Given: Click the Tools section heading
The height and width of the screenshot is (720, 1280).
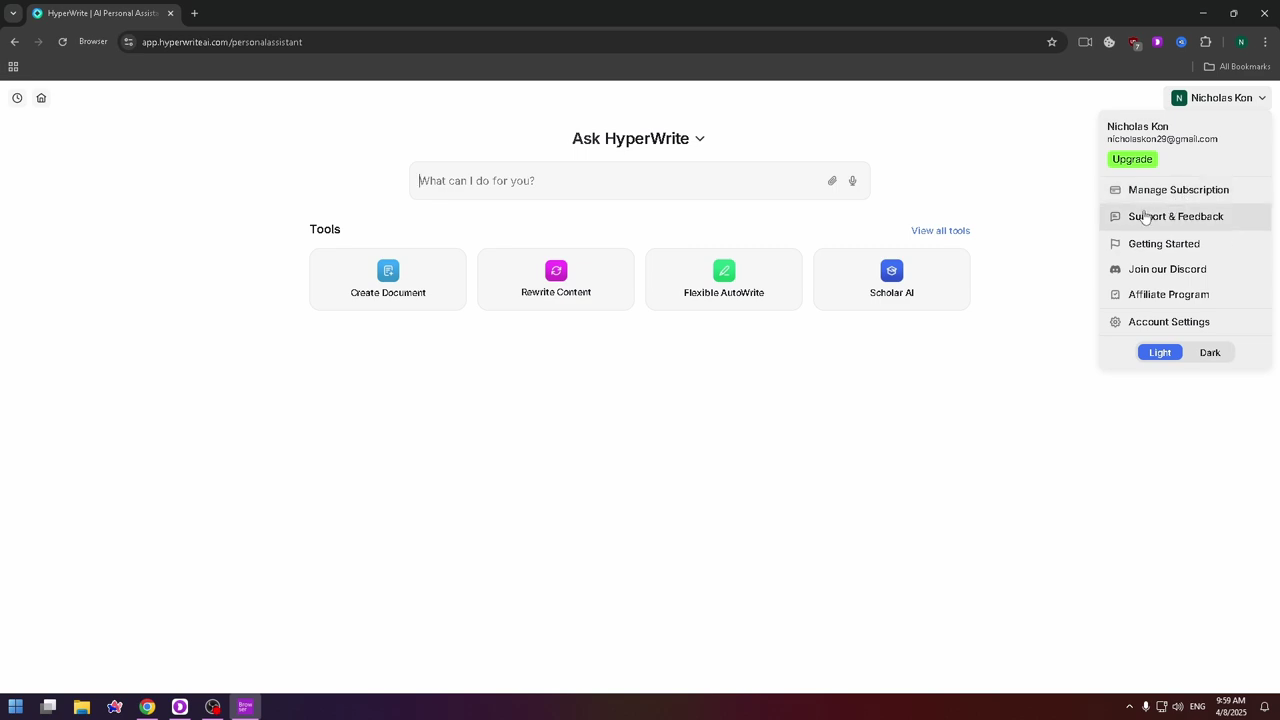Looking at the screenshot, I should click(325, 229).
